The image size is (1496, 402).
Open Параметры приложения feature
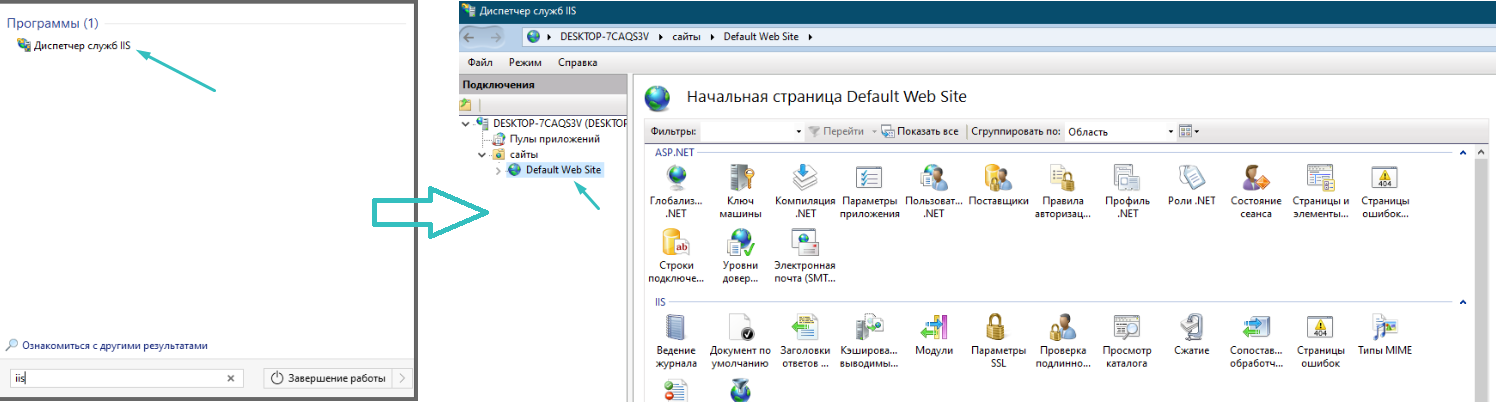click(x=869, y=192)
